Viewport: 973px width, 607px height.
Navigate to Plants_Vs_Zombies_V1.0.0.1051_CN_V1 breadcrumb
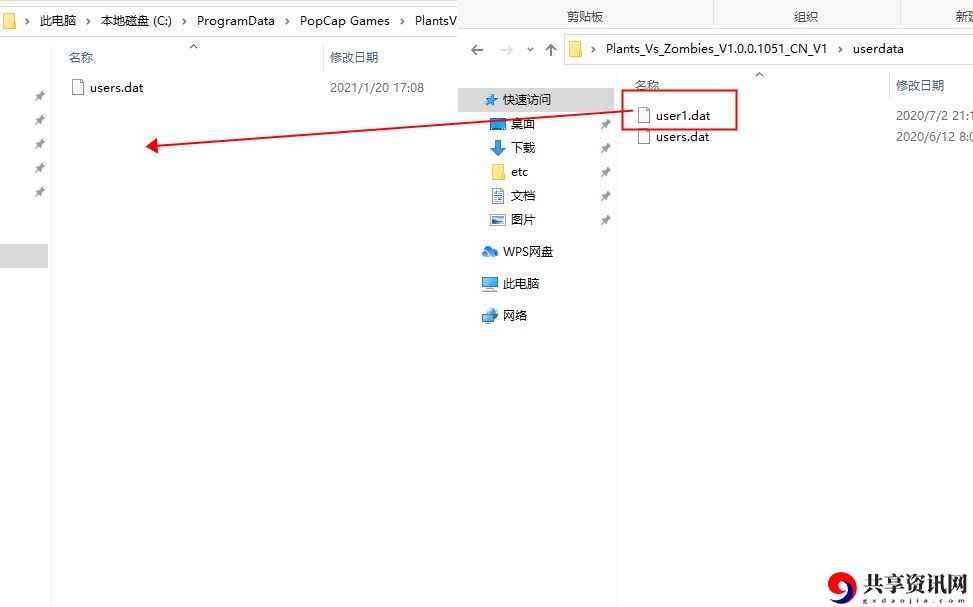[x=716, y=48]
